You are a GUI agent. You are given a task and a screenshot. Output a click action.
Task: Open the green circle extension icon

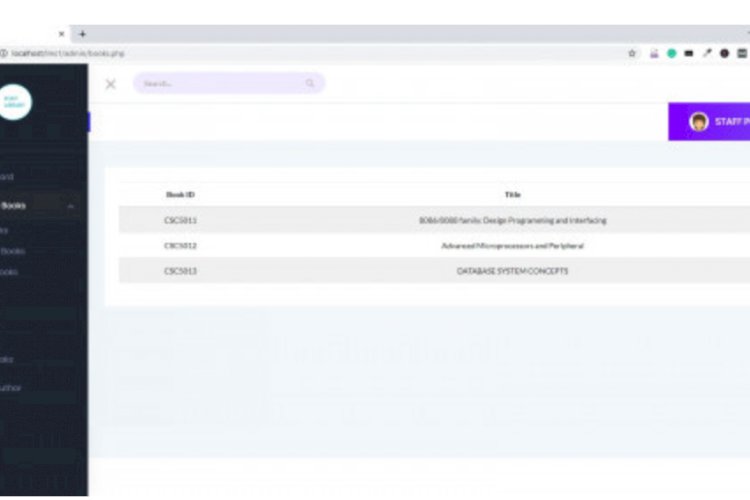click(672, 53)
